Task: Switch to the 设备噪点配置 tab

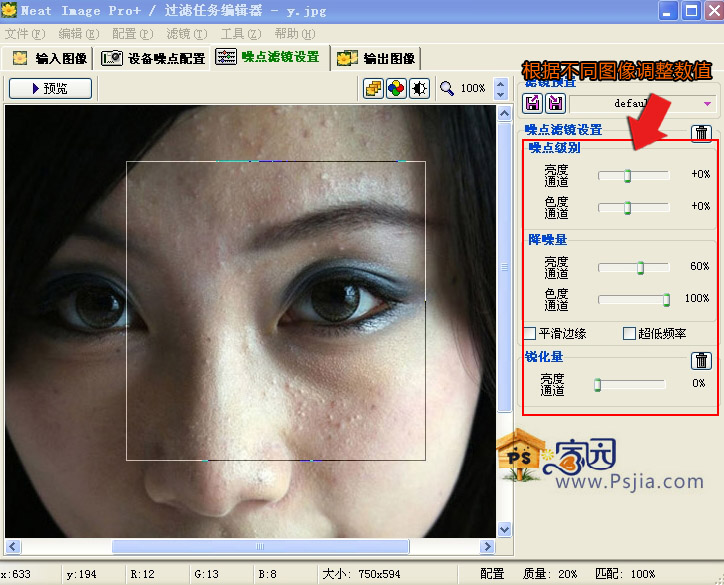Action: coord(156,58)
